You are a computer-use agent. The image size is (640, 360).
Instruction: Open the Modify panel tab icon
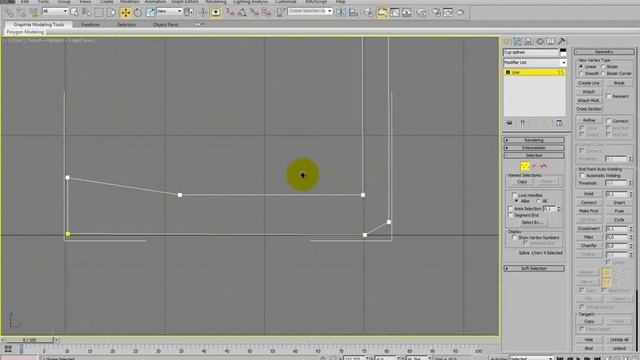(x=517, y=41)
